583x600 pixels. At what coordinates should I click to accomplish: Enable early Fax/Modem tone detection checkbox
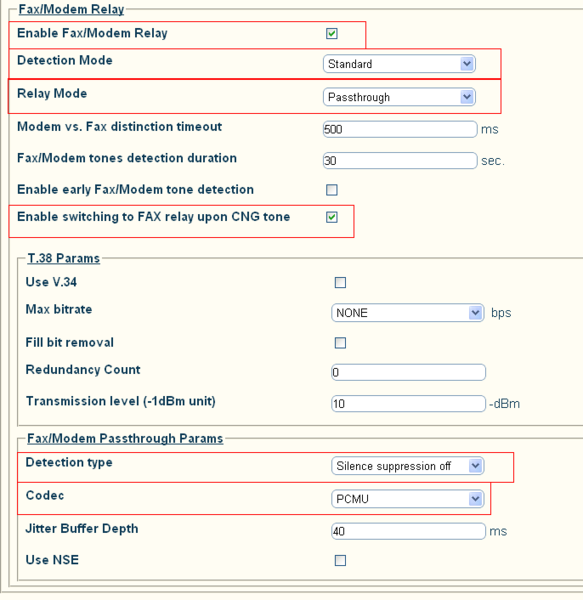pyautogui.click(x=332, y=190)
